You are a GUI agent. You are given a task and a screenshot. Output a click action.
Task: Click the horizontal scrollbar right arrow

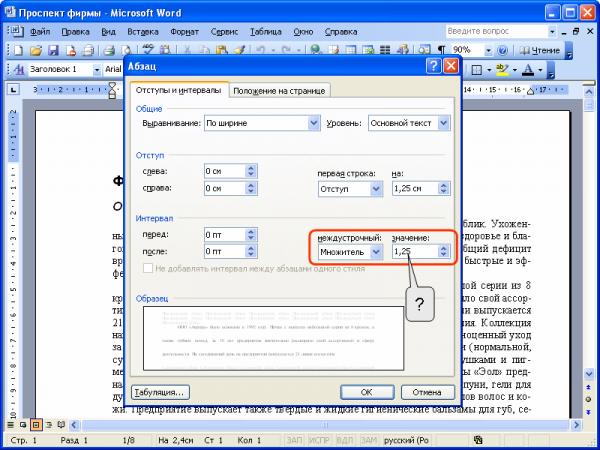pos(576,425)
